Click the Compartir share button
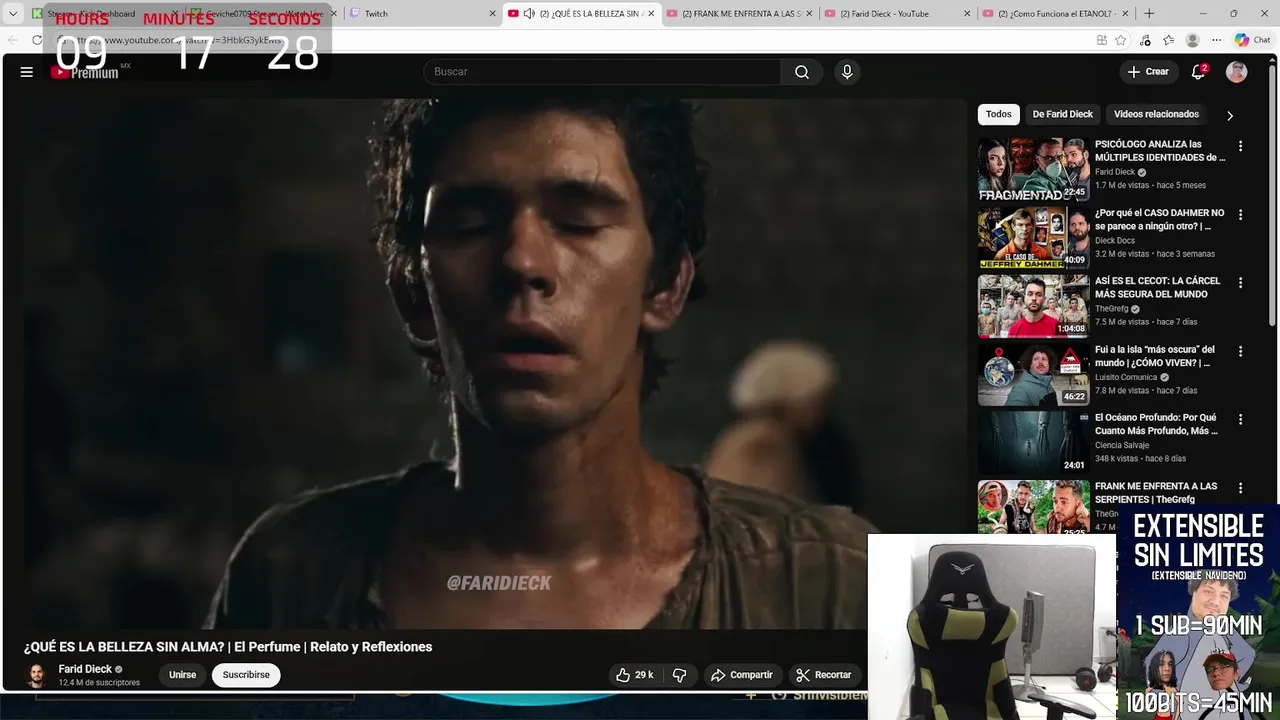Viewport: 1280px width, 720px height. click(742, 675)
